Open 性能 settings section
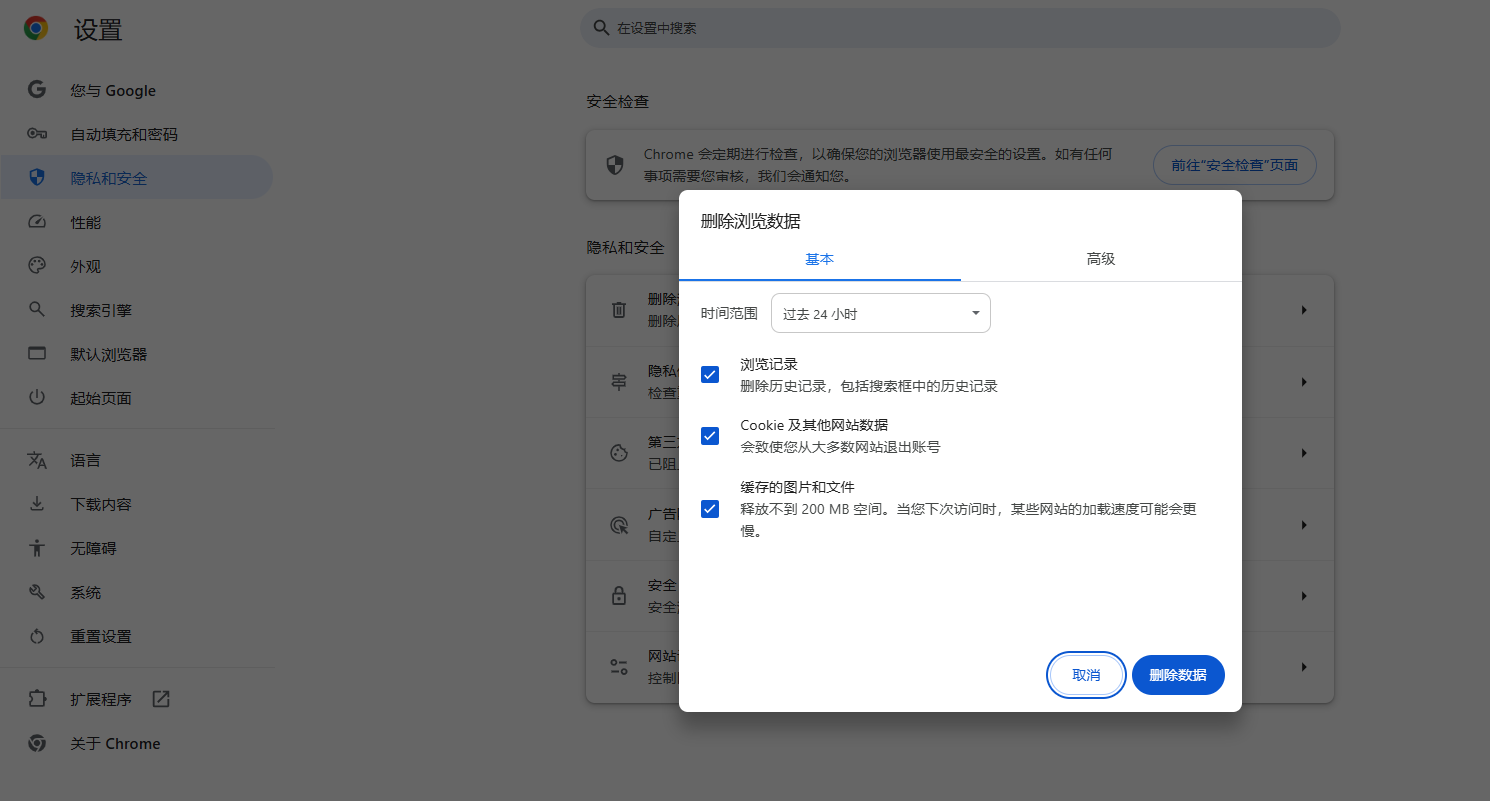 (136, 222)
